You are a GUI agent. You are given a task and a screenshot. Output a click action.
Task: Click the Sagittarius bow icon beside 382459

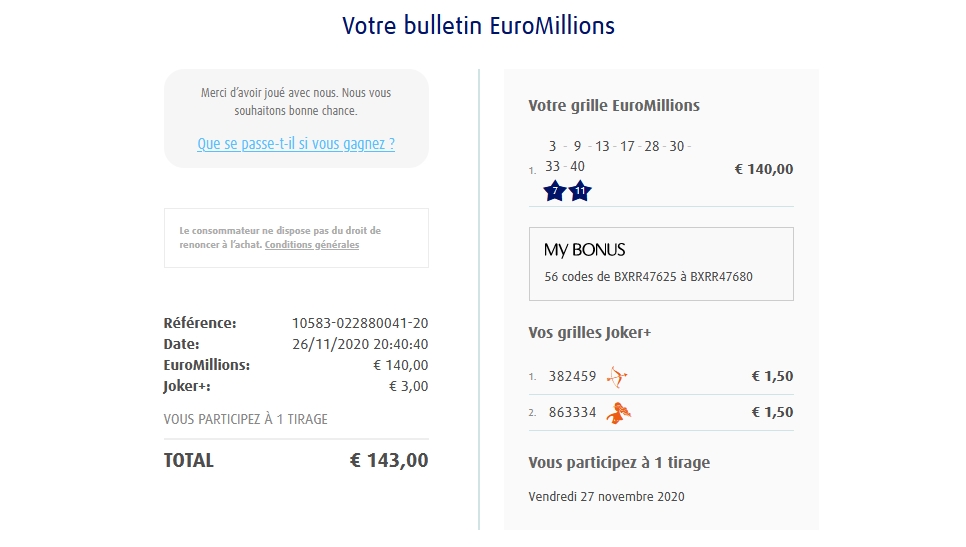[x=618, y=377]
